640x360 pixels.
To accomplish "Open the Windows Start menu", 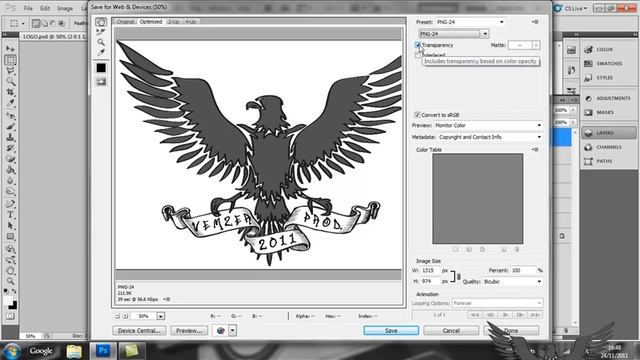I will pyautogui.click(x=12, y=351).
